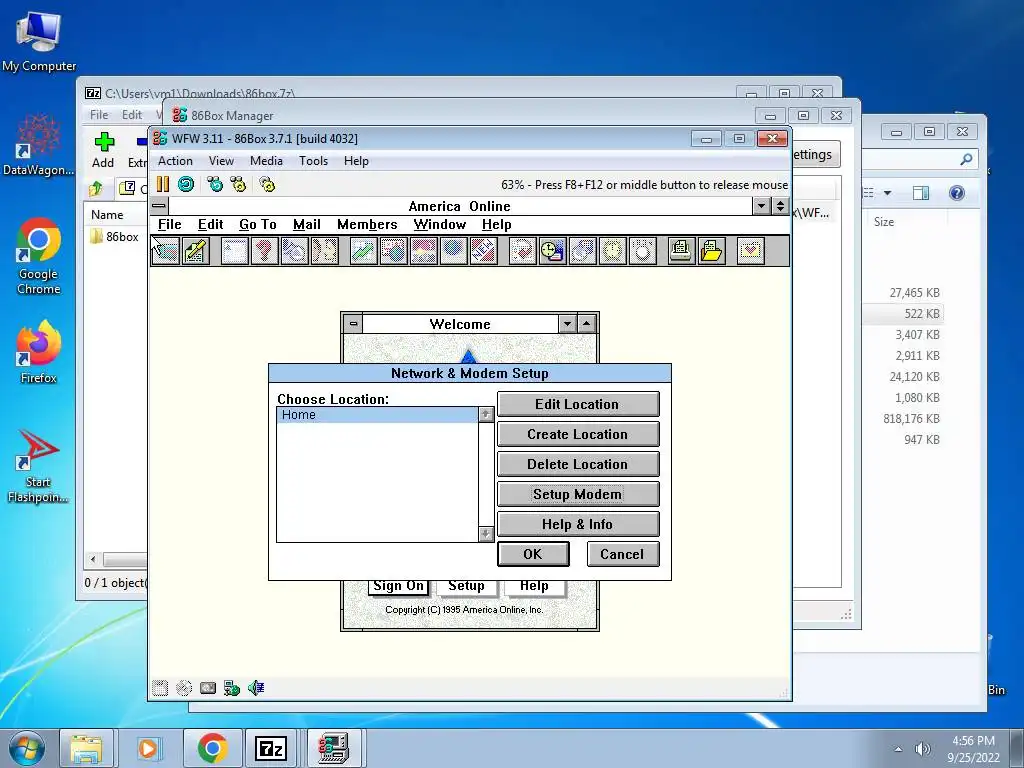Click the AOL Read New Mail toolbar icon
The height and width of the screenshot is (768, 1024).
pyautogui.click(x=166, y=251)
